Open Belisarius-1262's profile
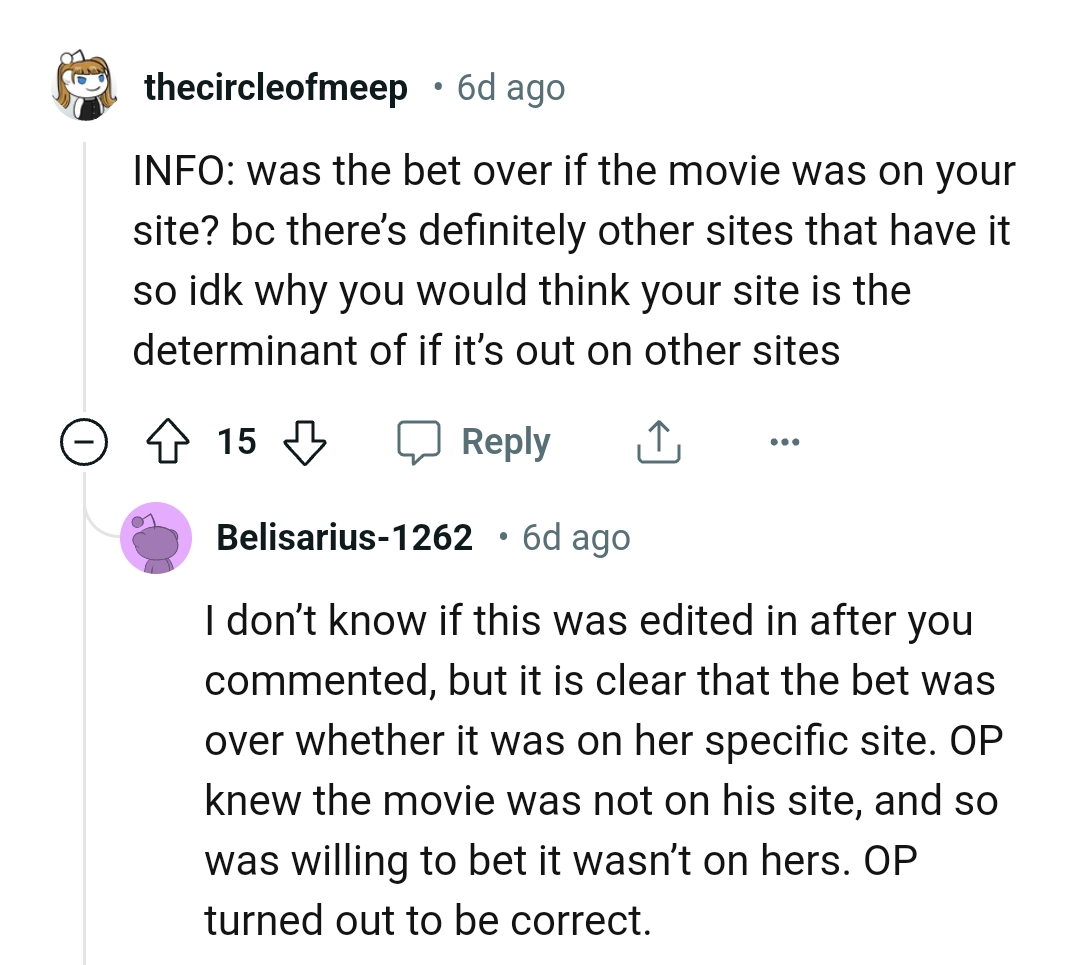Image resolution: width=1080 pixels, height=965 pixels. [345, 537]
